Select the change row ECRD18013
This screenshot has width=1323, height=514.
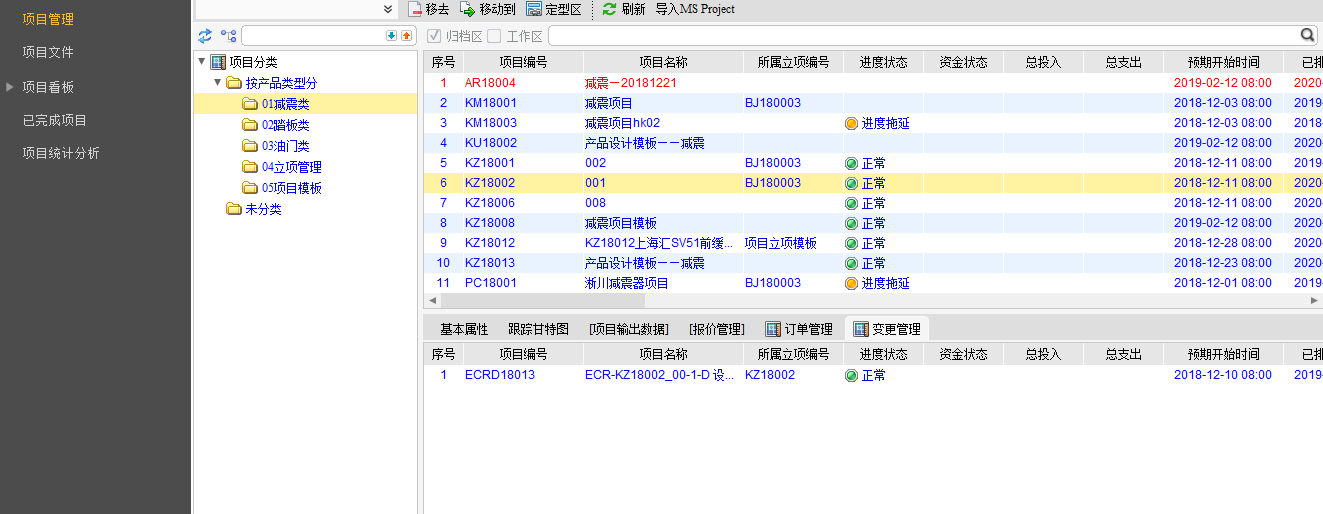(873, 375)
